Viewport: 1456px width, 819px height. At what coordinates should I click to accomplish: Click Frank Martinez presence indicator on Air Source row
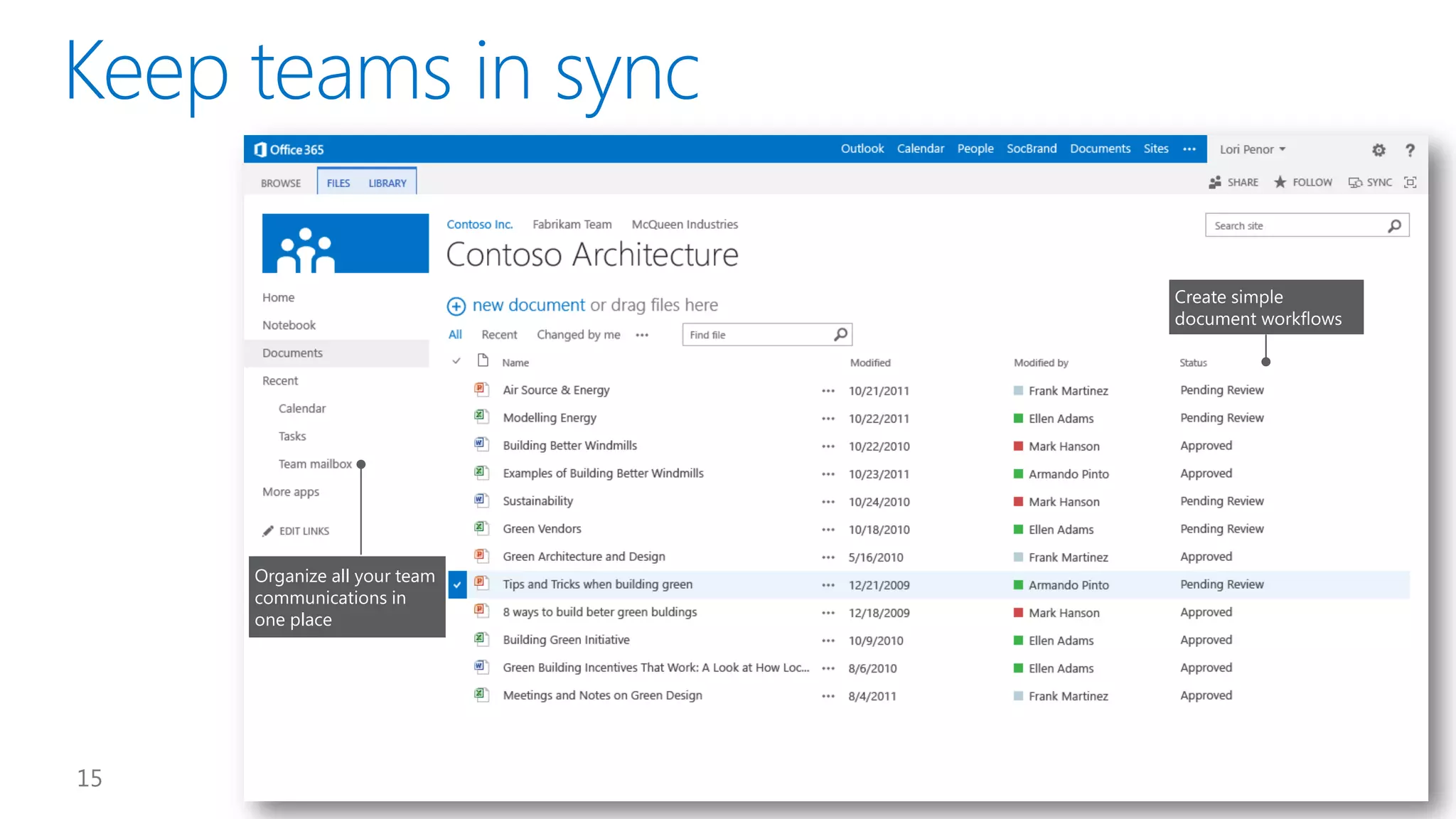(x=1018, y=391)
